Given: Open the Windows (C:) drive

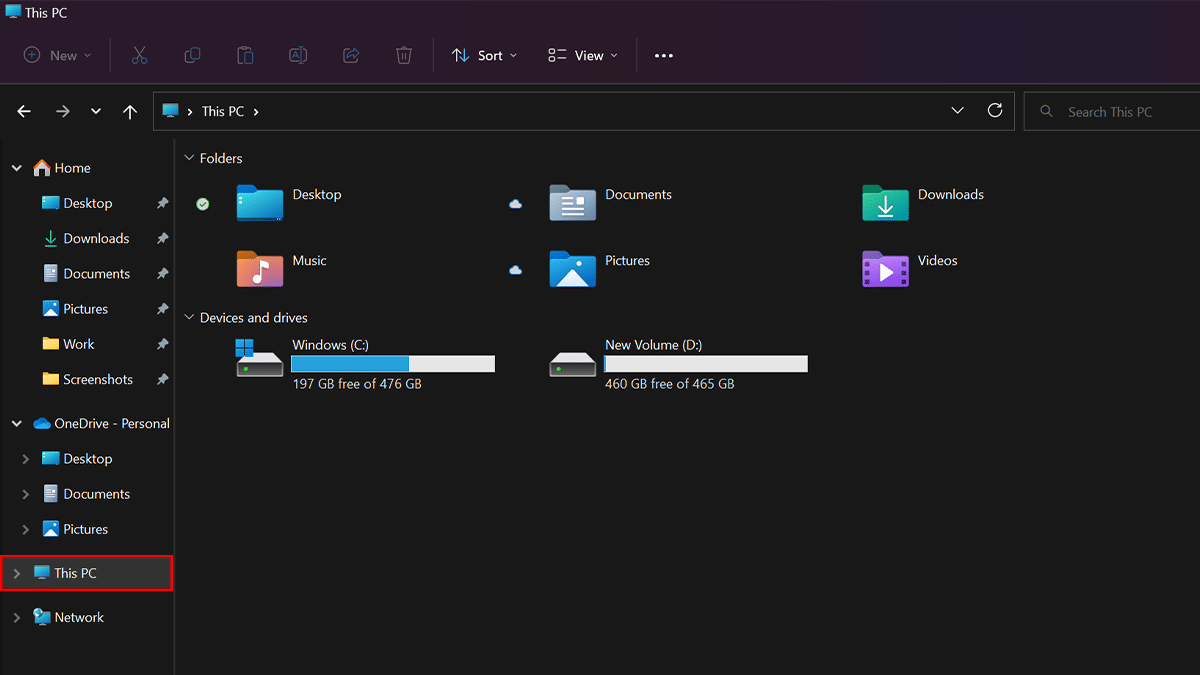Looking at the screenshot, I should 330,345.
